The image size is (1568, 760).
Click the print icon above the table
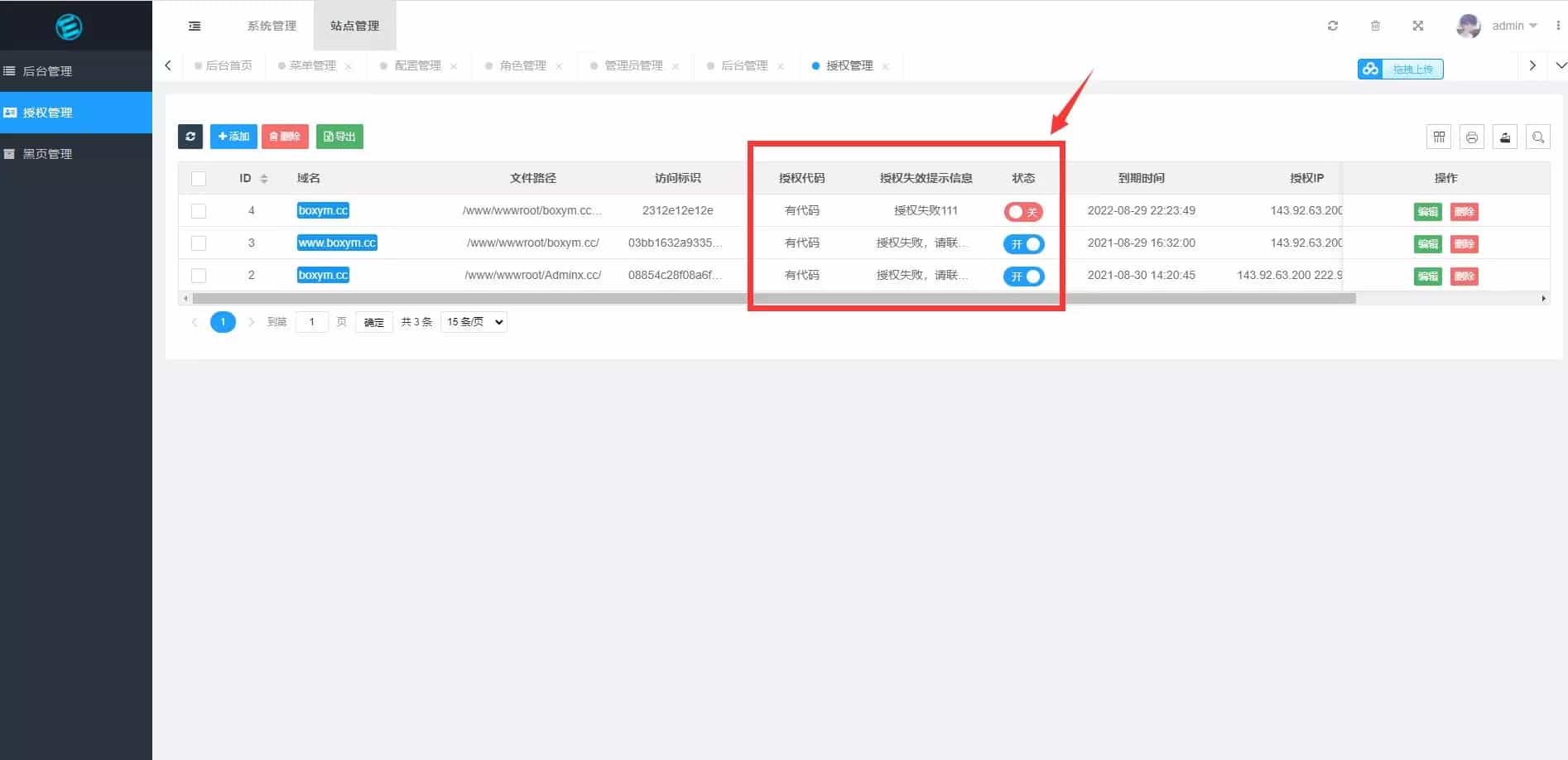1471,137
